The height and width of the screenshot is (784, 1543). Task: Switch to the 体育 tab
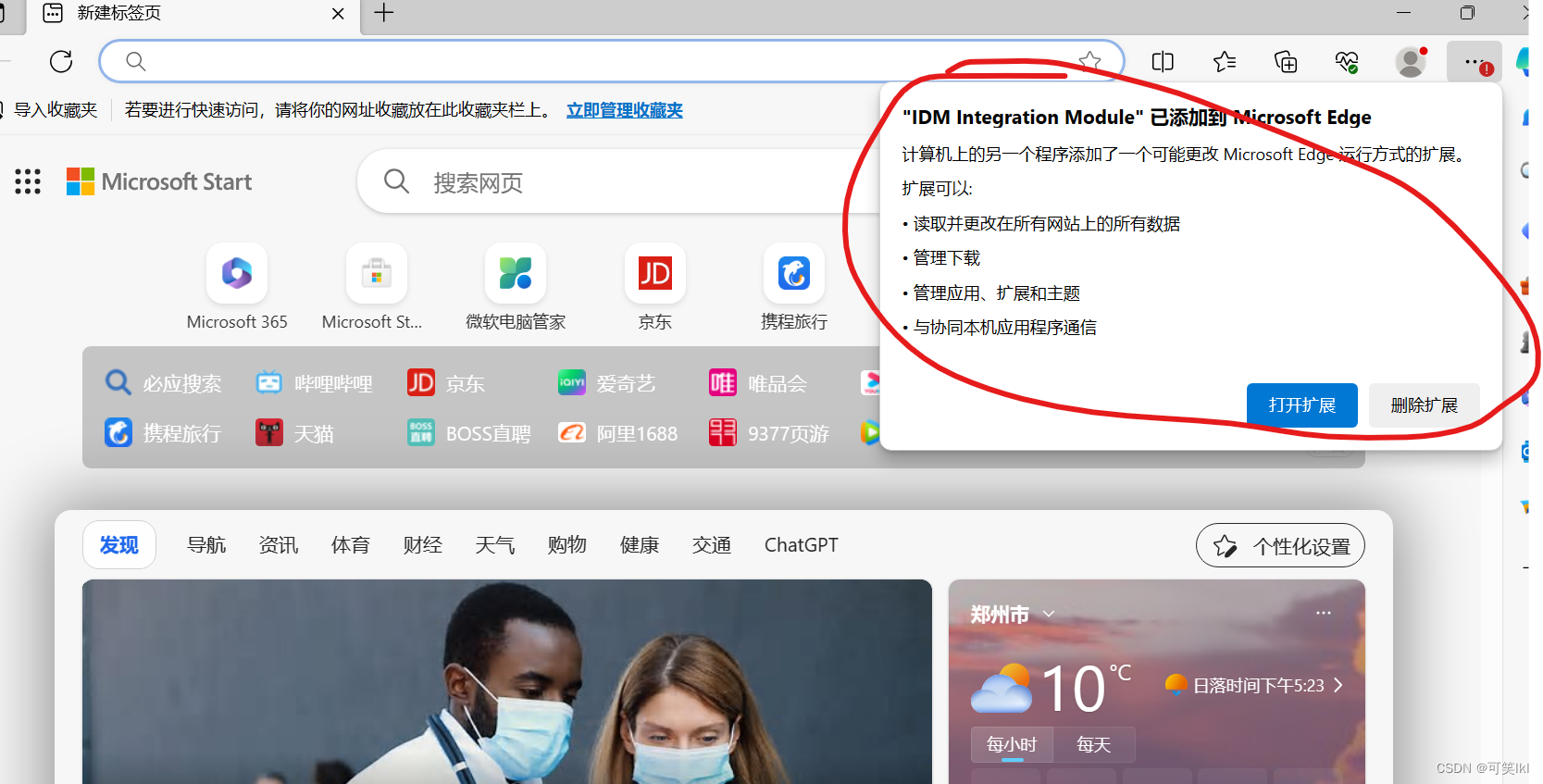click(351, 545)
